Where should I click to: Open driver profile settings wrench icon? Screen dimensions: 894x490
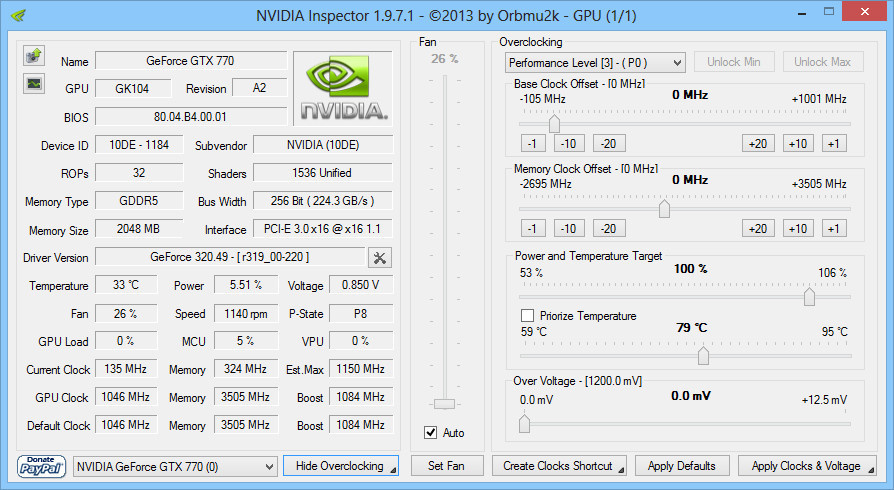click(x=380, y=258)
